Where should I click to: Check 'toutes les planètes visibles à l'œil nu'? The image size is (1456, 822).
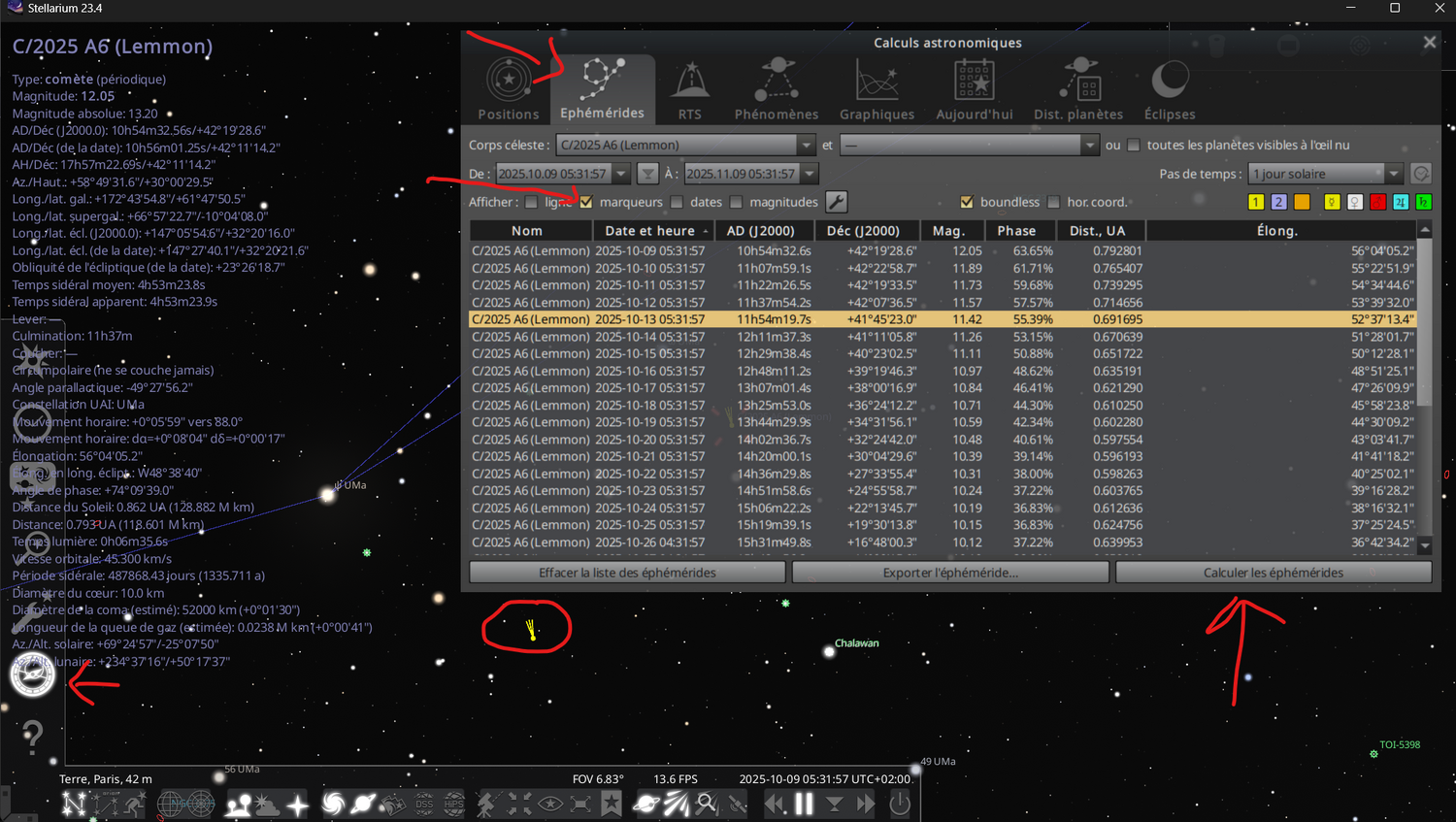1133,145
